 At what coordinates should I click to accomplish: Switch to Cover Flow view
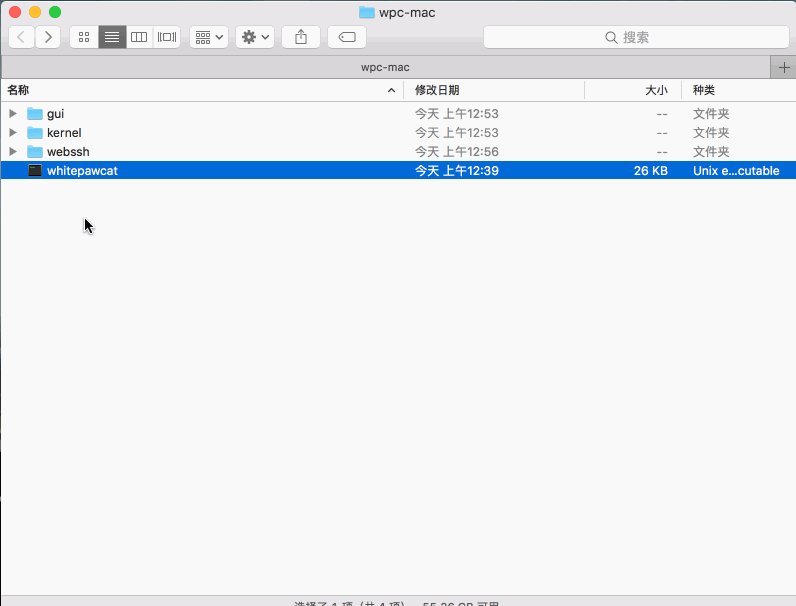click(x=167, y=37)
